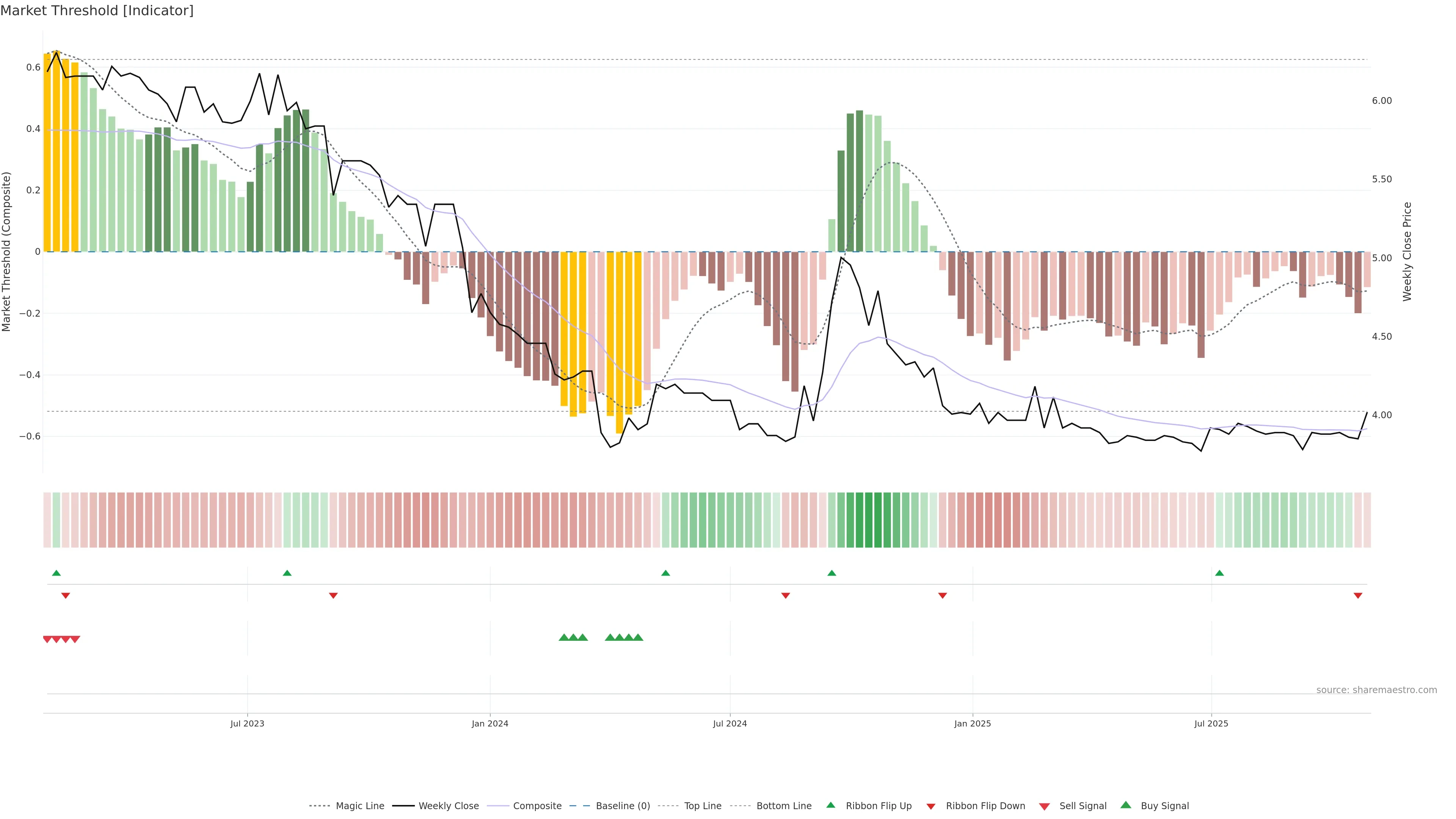This screenshot has height=819, width=1456.
Task: Click the Market Threshold [Indicator] title
Action: 97,11
